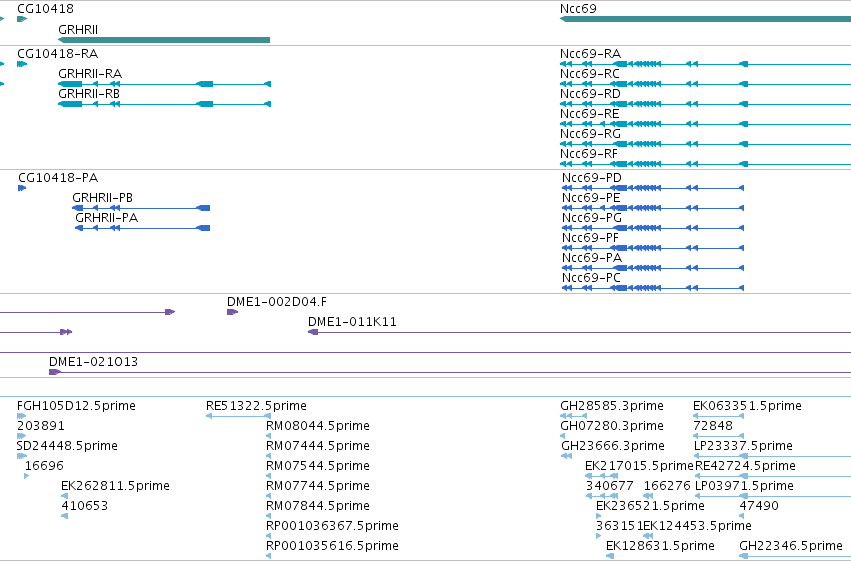Click the DME1-011K11 arrow glyph
This screenshot has width=851, height=561.
pyautogui.click(x=313, y=332)
